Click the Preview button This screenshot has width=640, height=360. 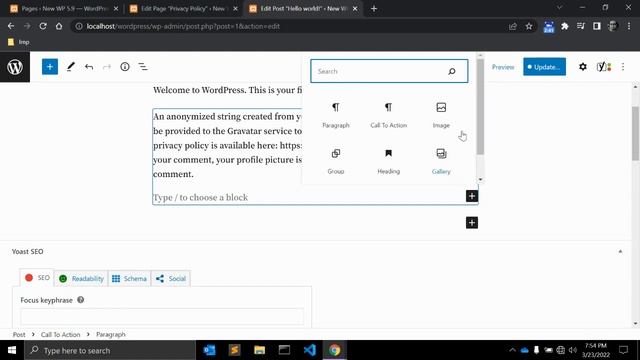click(503, 67)
